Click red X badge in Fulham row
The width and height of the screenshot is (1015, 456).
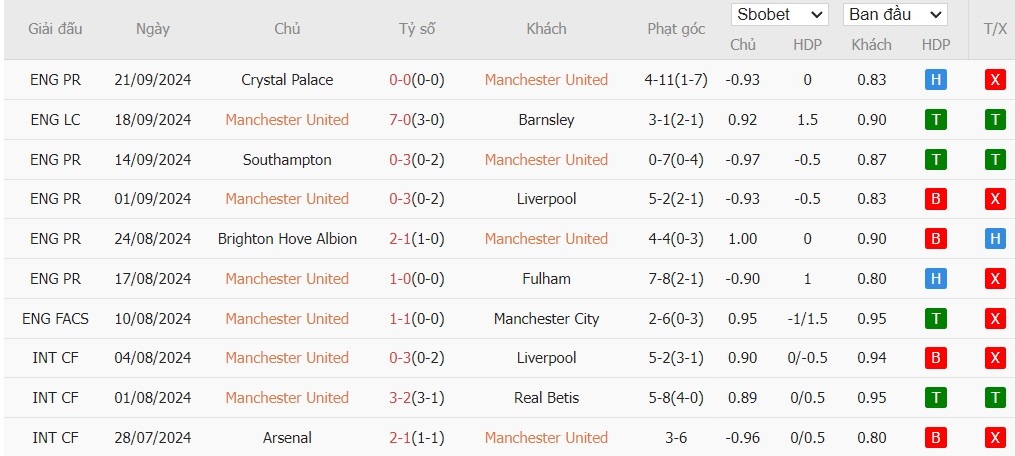pos(995,279)
